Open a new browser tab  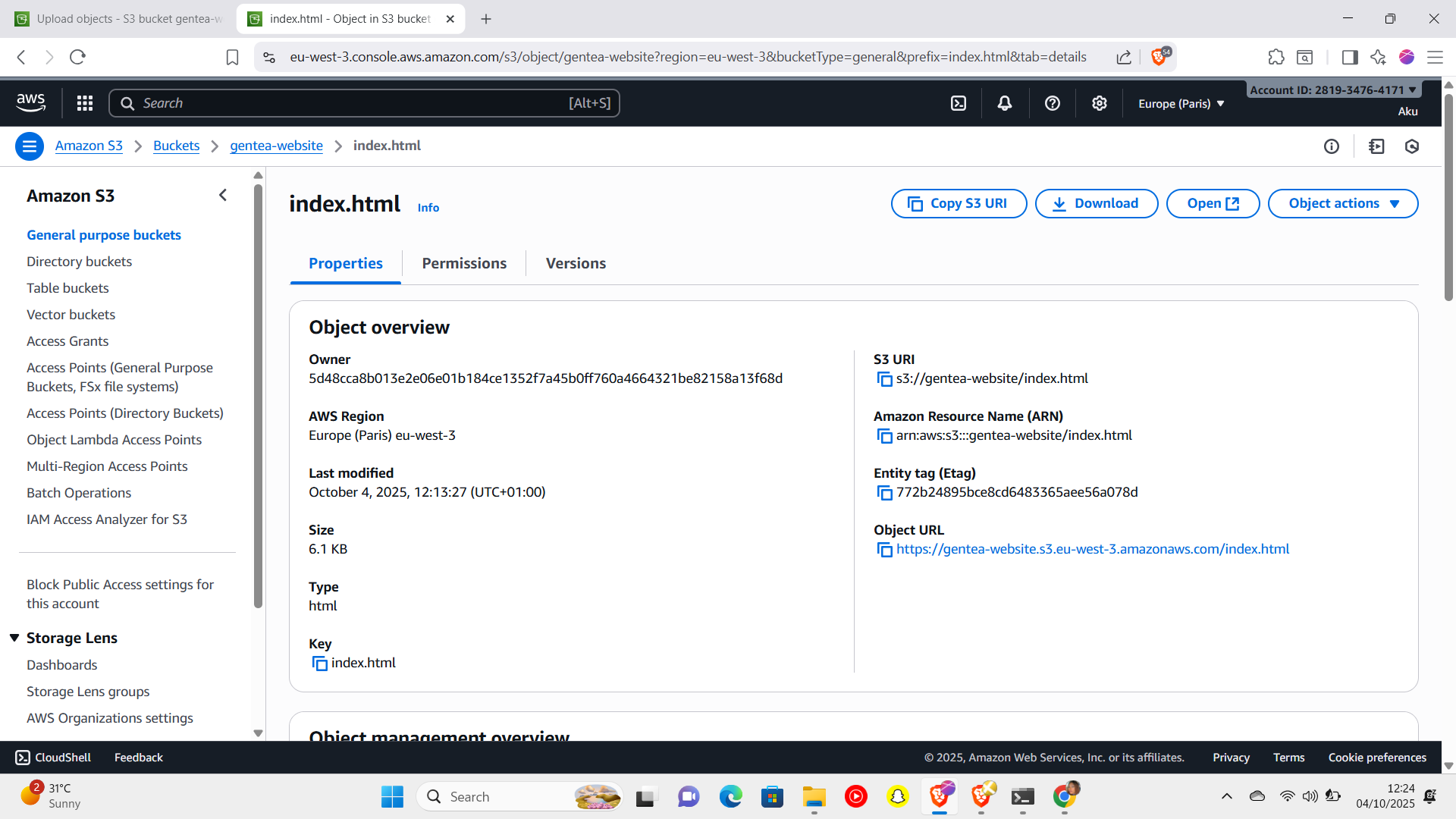click(x=486, y=19)
